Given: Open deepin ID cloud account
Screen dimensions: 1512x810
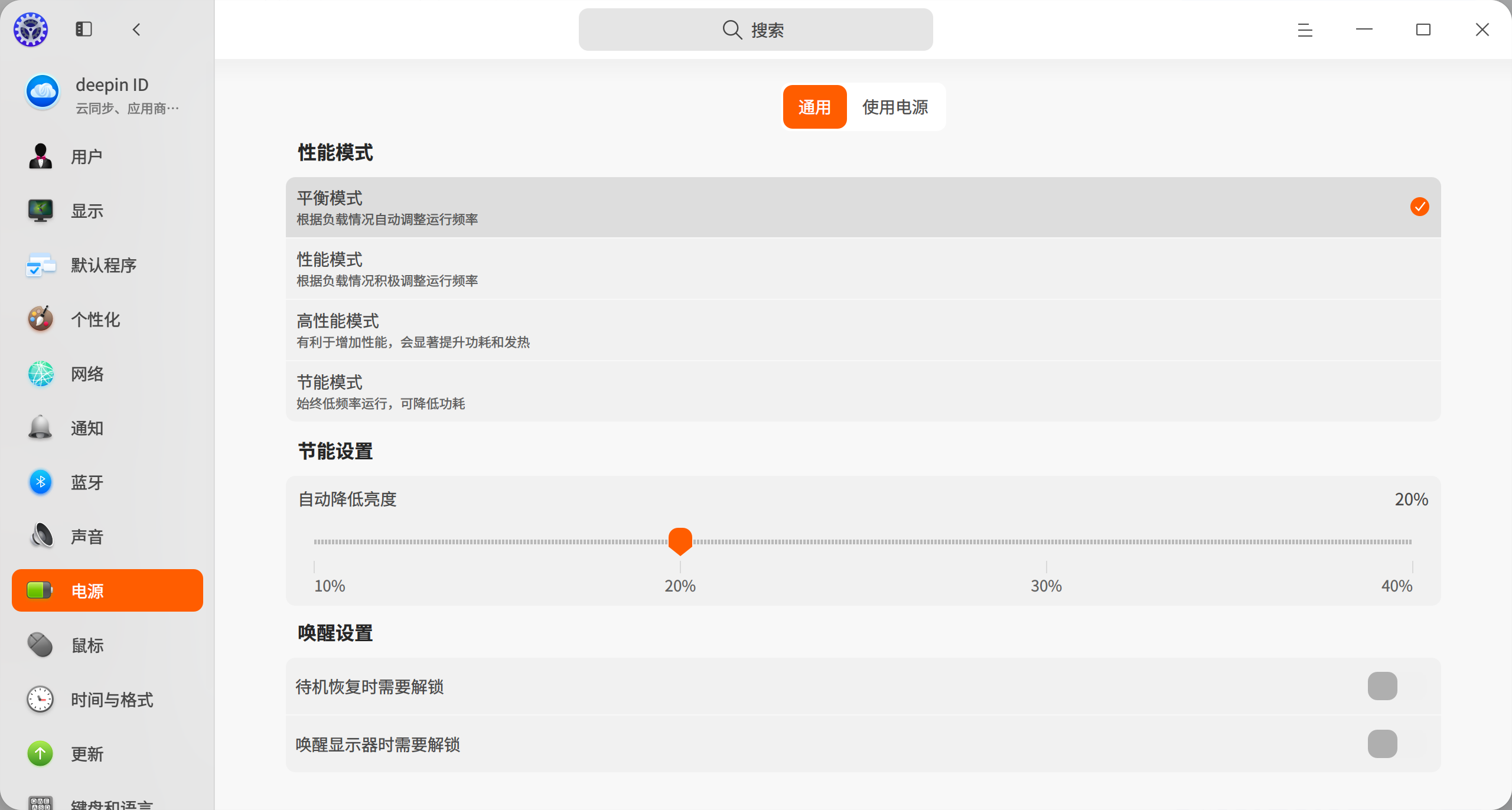Looking at the screenshot, I should click(107, 94).
